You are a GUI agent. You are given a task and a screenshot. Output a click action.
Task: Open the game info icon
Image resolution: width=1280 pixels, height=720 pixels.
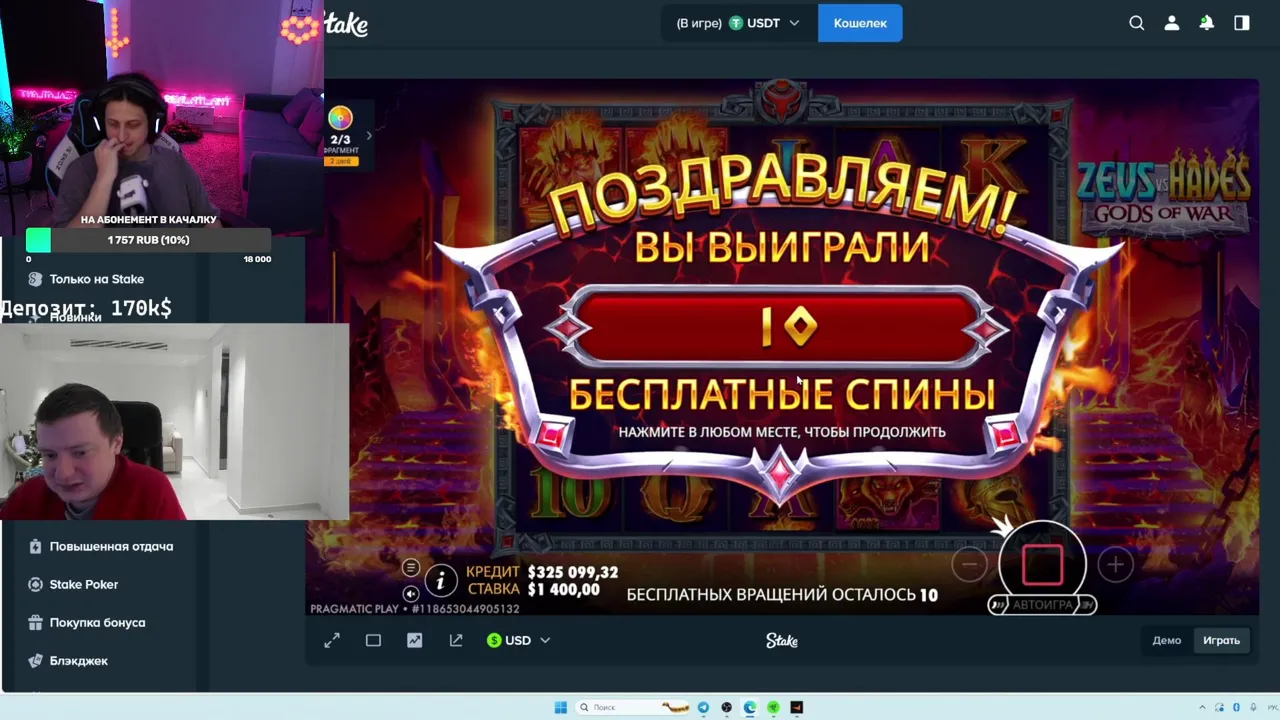441,580
